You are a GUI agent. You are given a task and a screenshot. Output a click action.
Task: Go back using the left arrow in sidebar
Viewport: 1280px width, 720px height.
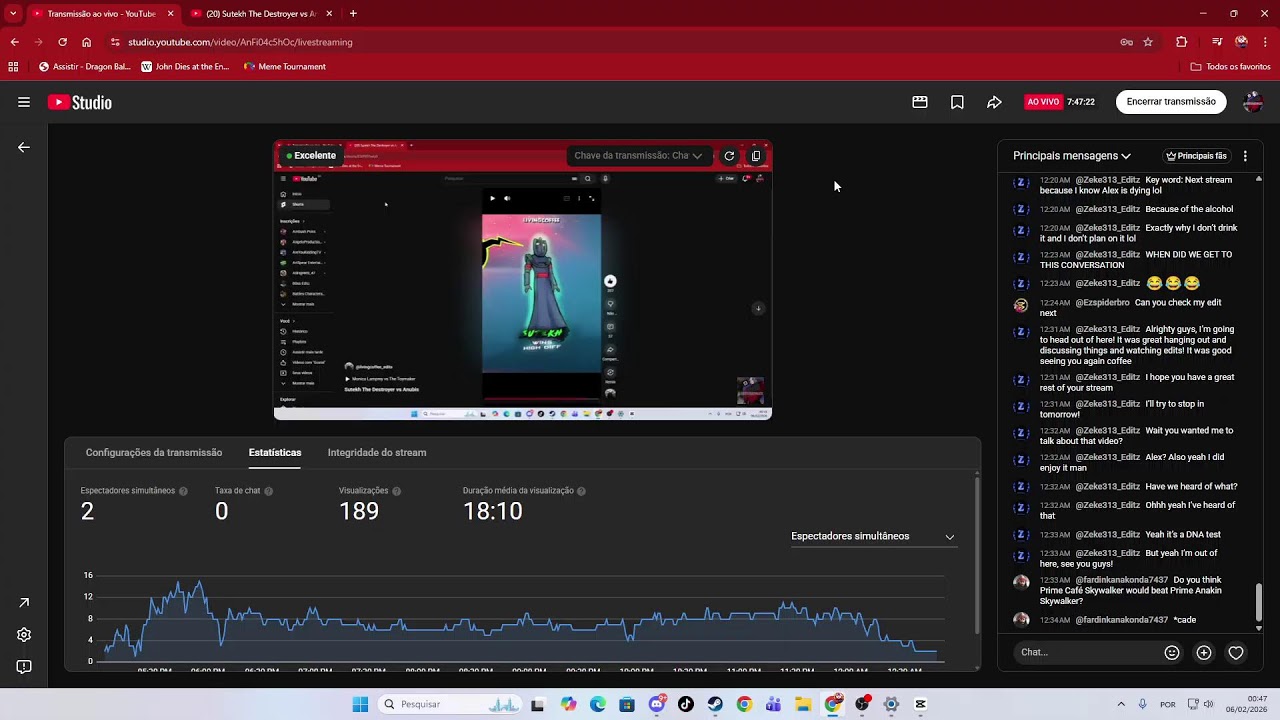click(x=24, y=147)
